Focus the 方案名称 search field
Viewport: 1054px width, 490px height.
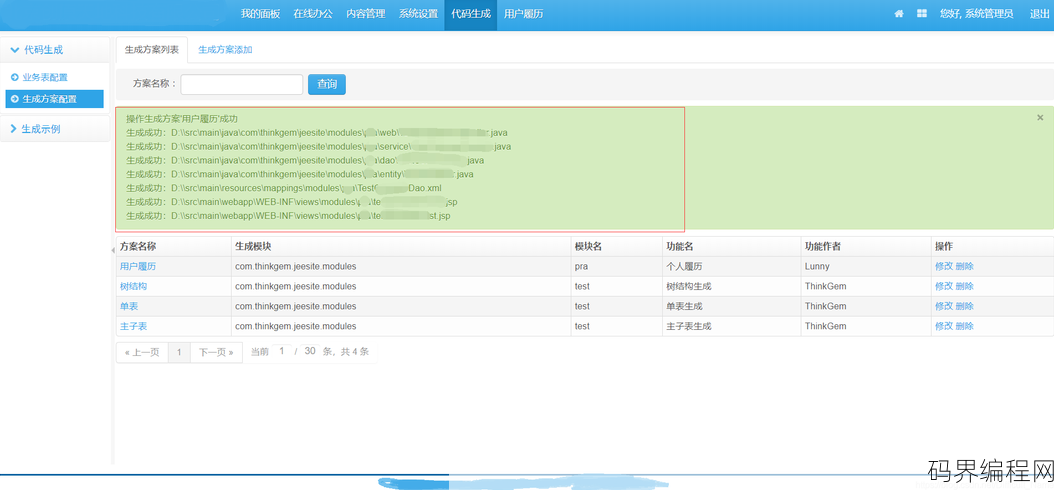click(x=242, y=84)
